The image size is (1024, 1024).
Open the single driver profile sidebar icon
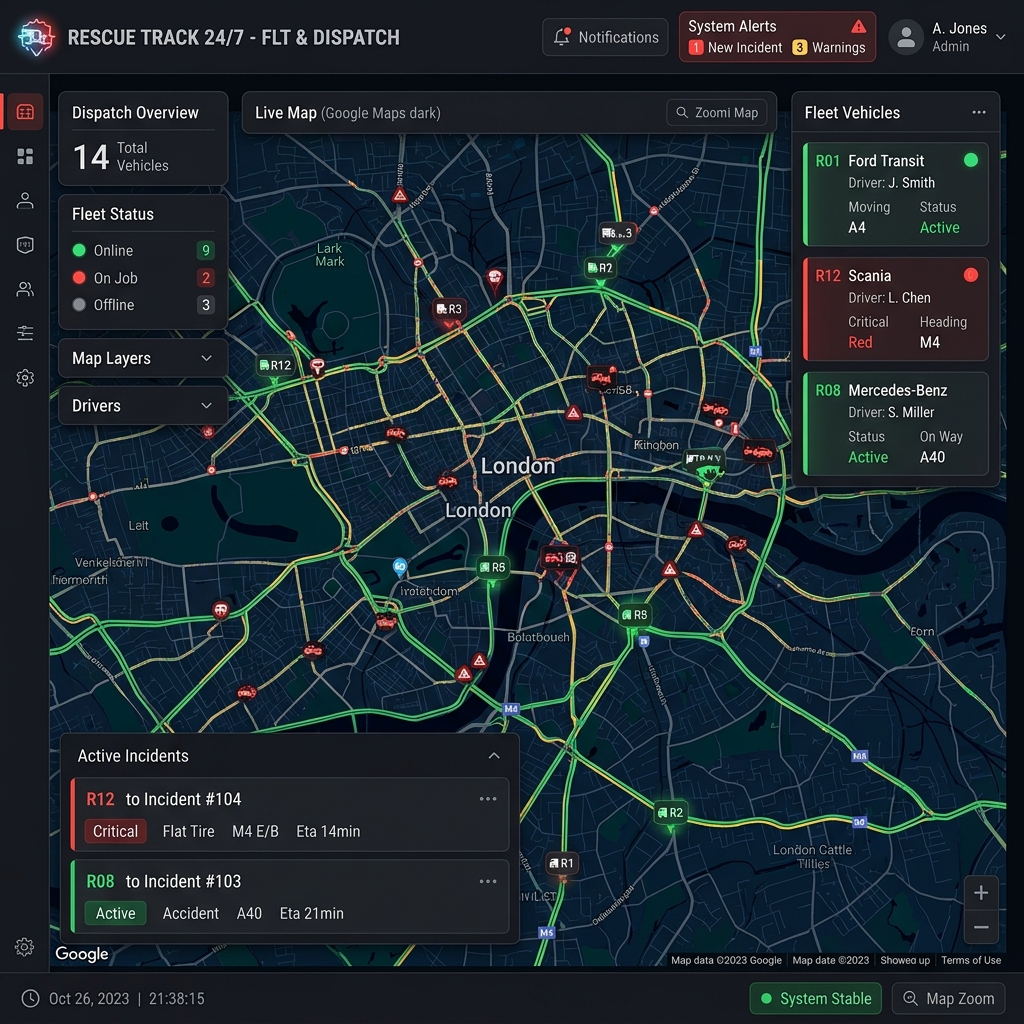point(25,200)
